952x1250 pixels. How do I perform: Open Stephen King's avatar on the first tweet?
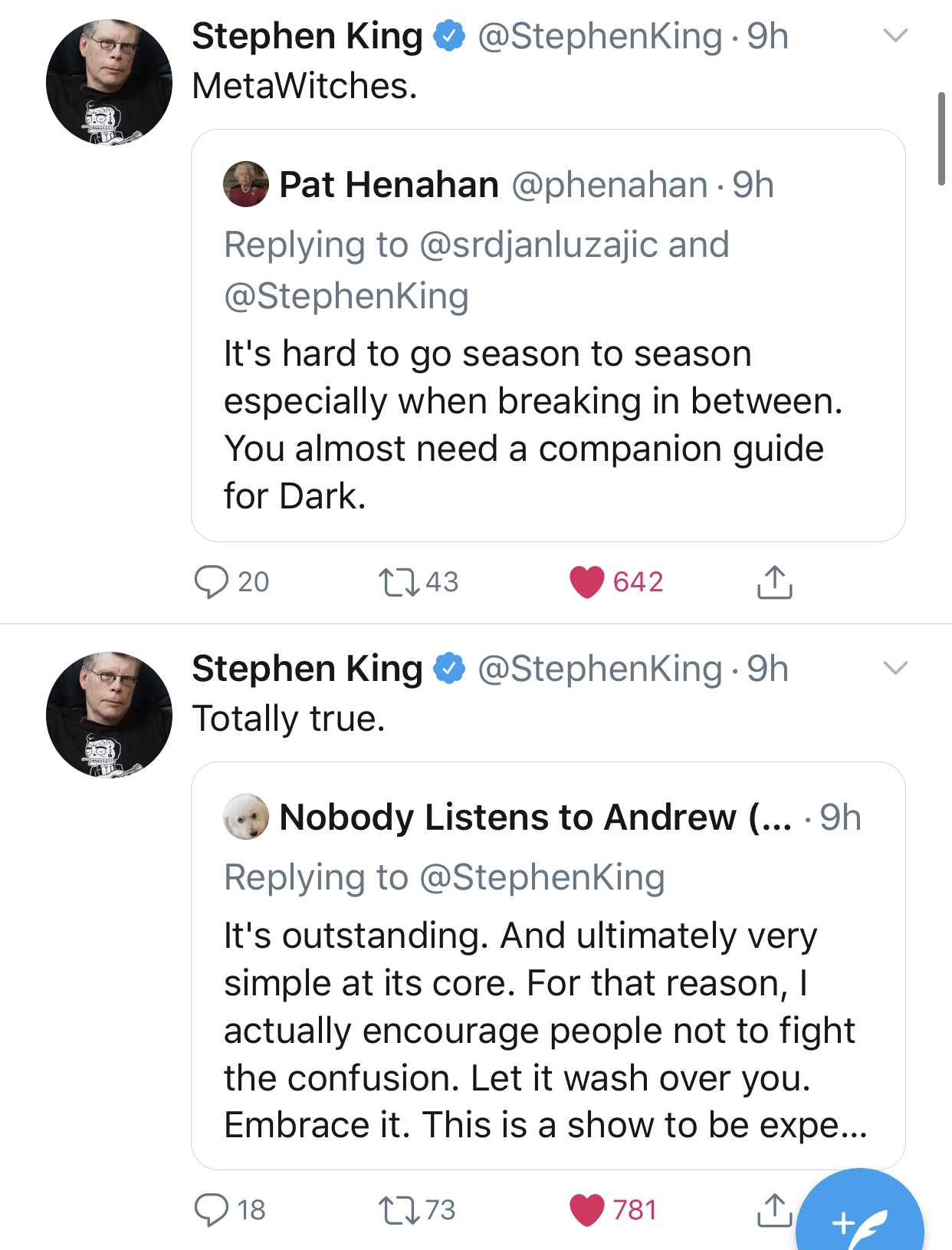tap(109, 82)
